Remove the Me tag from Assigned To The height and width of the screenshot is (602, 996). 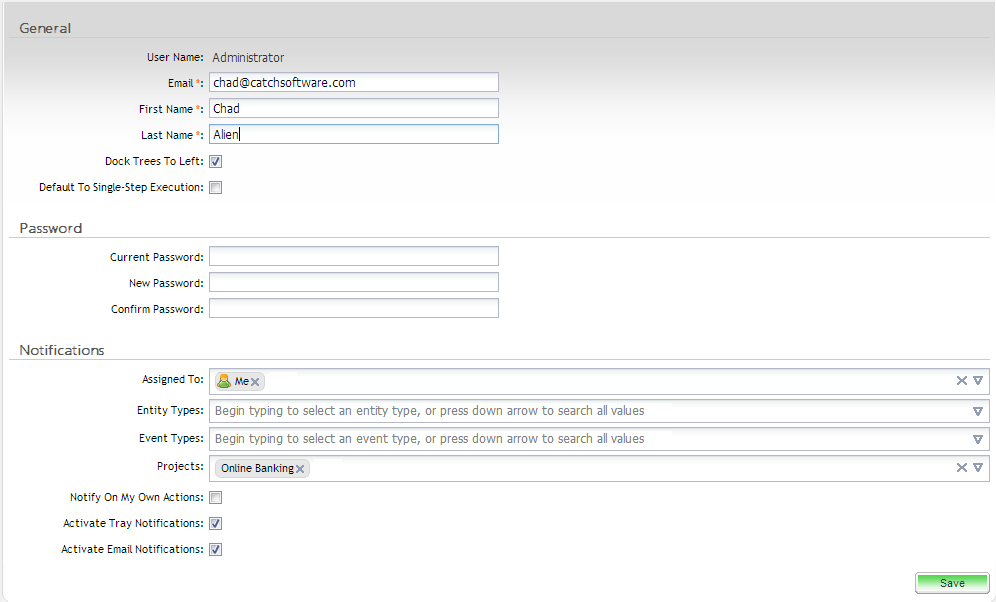tap(256, 382)
